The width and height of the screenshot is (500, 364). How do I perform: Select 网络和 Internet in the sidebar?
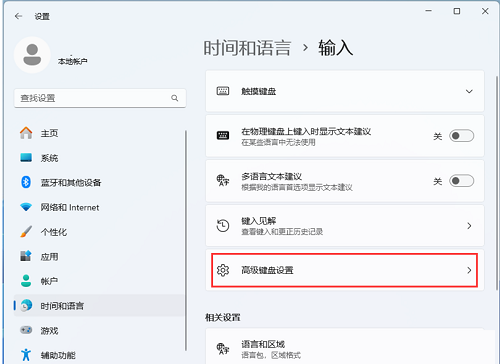point(99,207)
